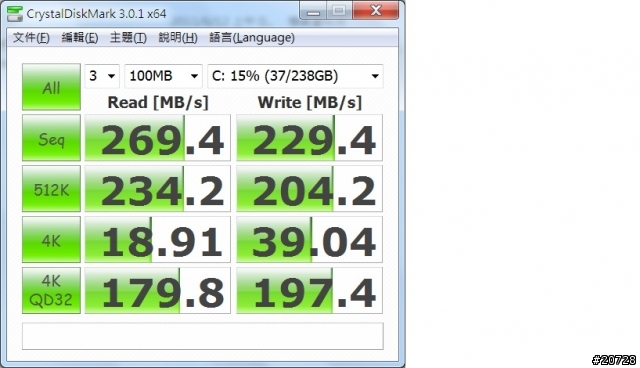Click the CrystalDiskMark title bar app icon
The height and width of the screenshot is (368, 640).
[15, 14]
